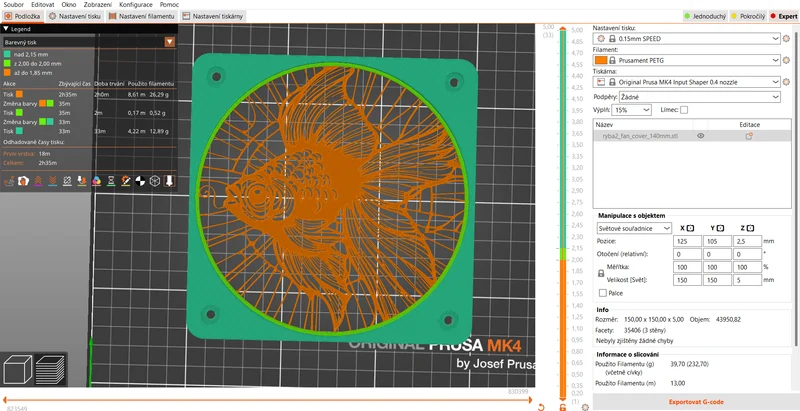Image resolution: width=800 pixels, height=411 pixels.
Task: Select Pokročilý mode
Action: tap(748, 16)
